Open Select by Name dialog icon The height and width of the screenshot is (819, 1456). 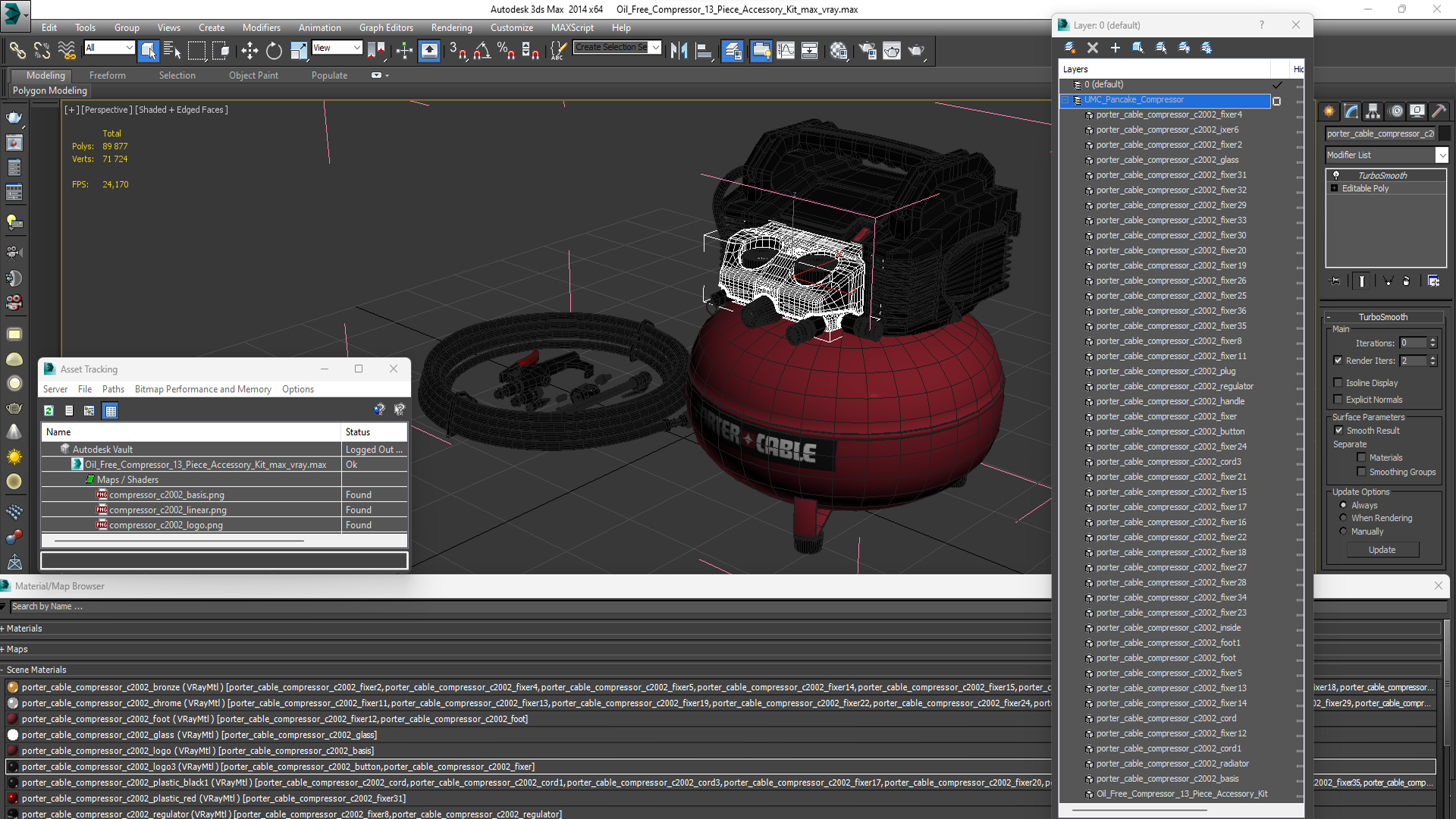(x=172, y=51)
